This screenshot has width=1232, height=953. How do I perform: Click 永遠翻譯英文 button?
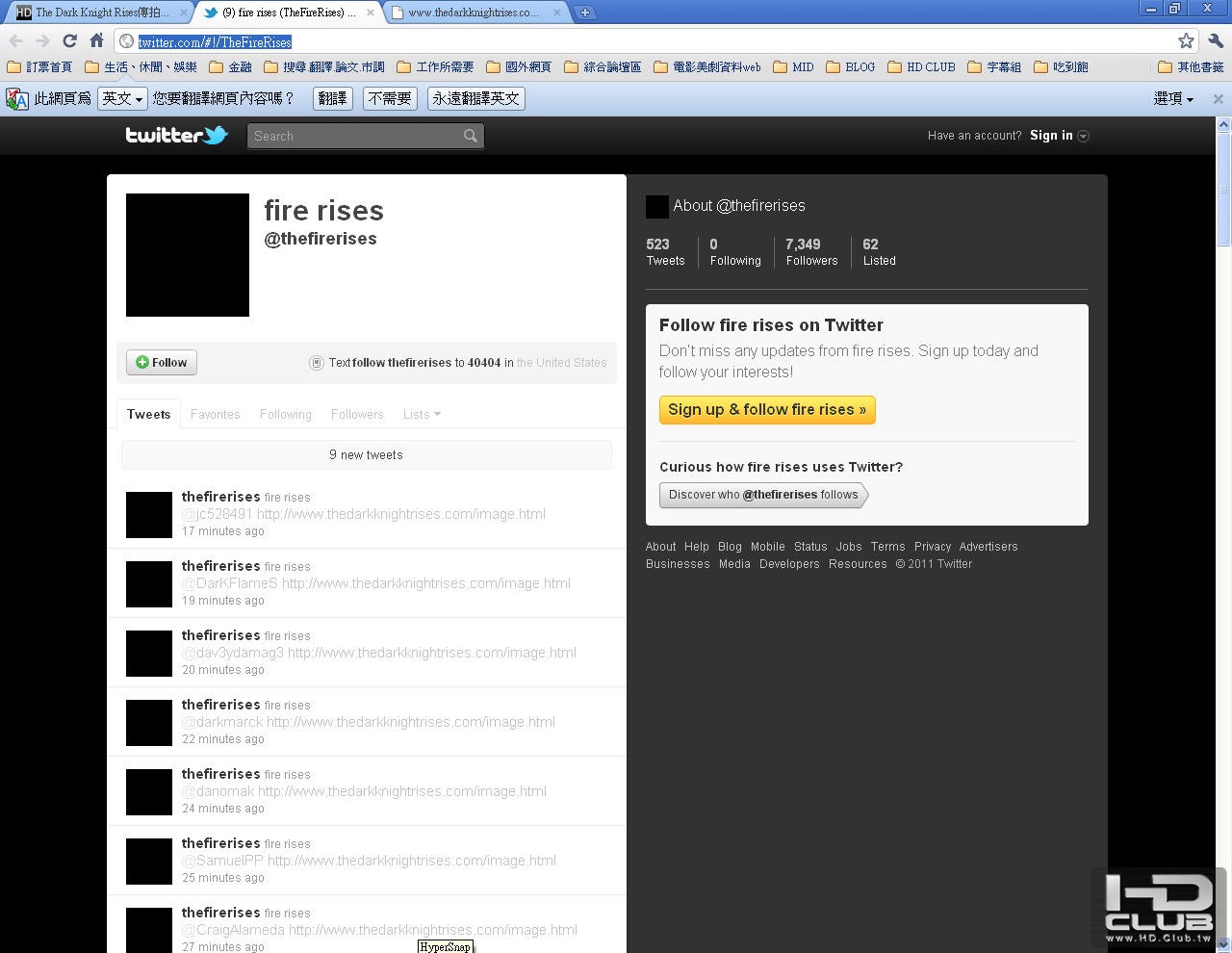476,98
